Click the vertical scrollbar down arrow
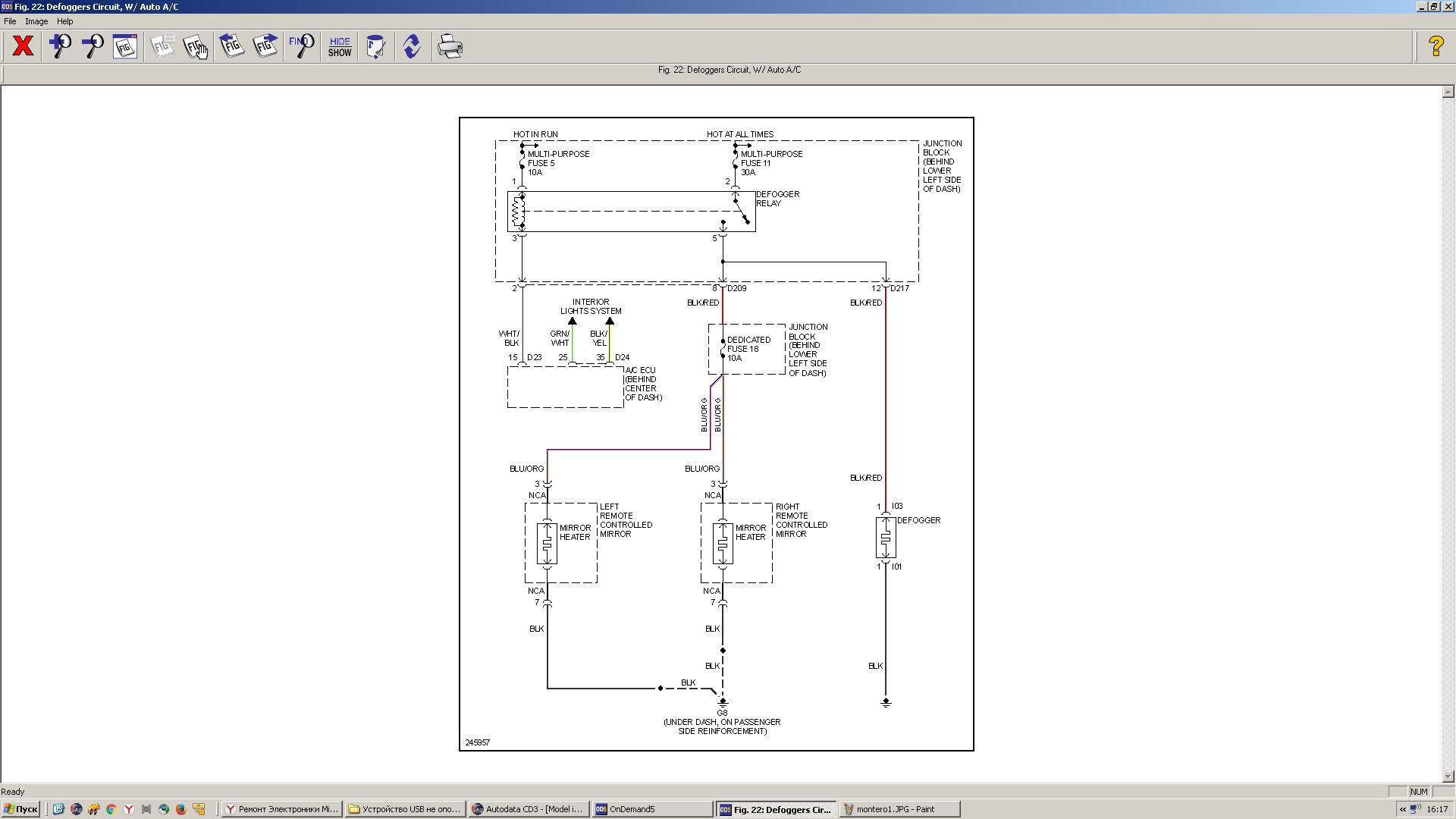 point(1448,776)
